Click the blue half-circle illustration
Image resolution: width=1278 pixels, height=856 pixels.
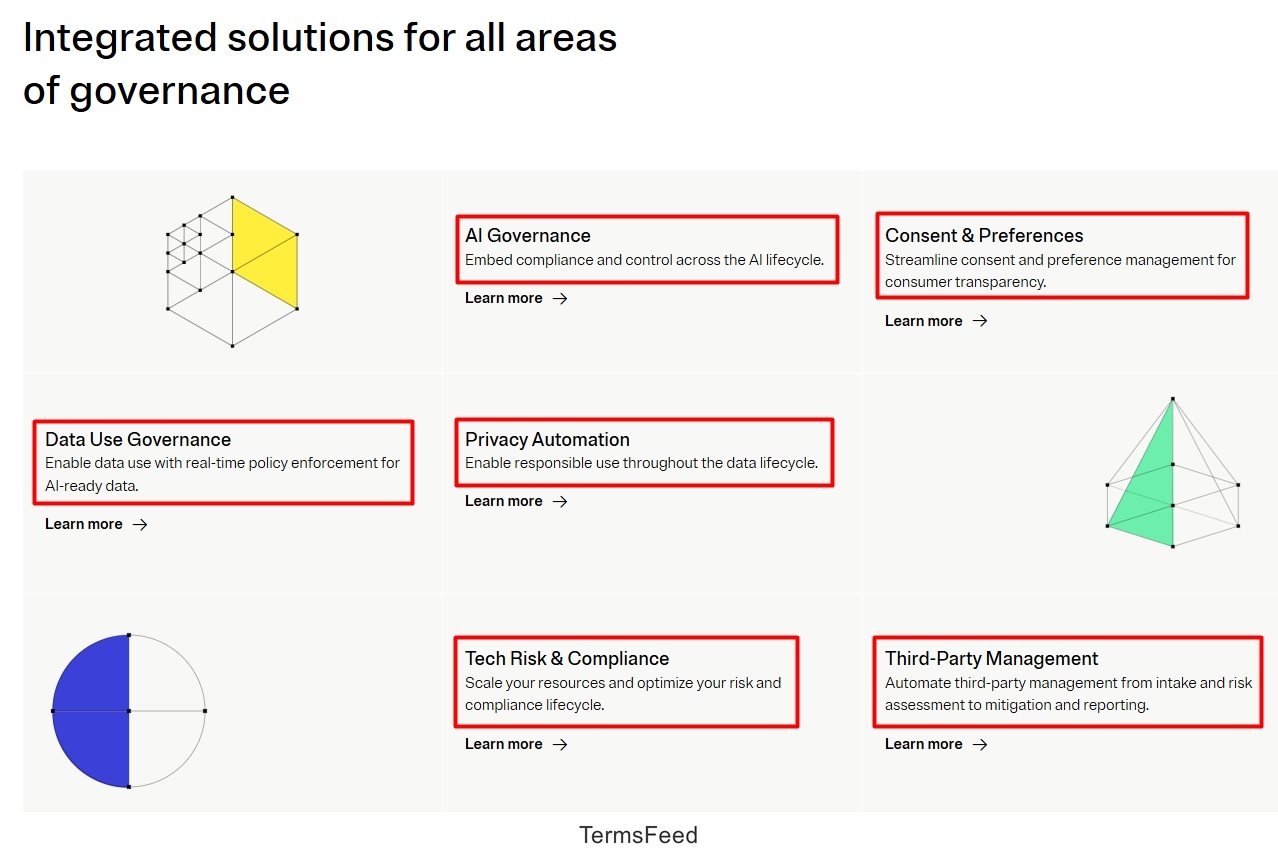click(129, 711)
